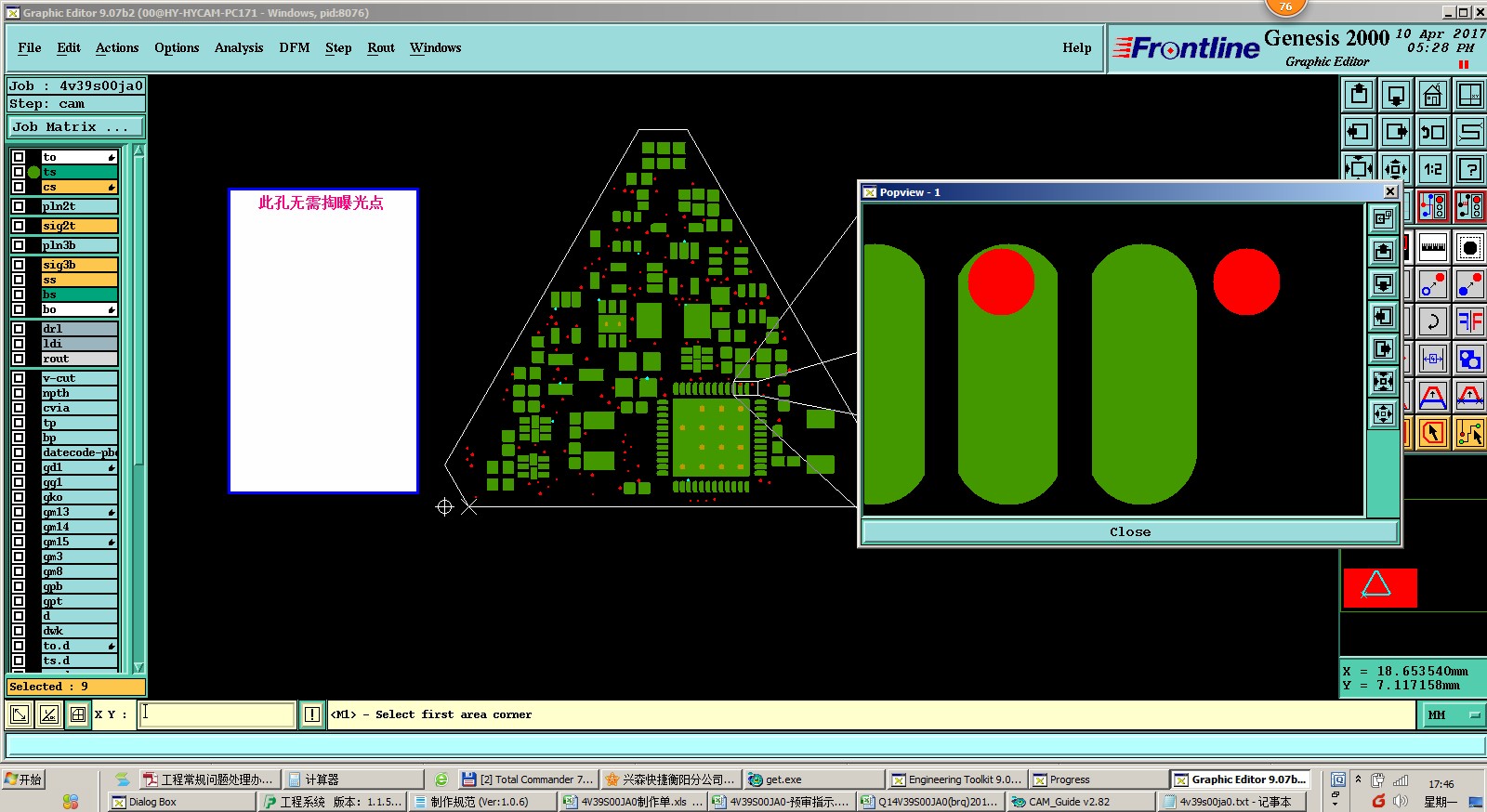Viewport: 1487px width, 812px height.
Task: Open the XY coordinate grid tool
Action: (x=1470, y=95)
